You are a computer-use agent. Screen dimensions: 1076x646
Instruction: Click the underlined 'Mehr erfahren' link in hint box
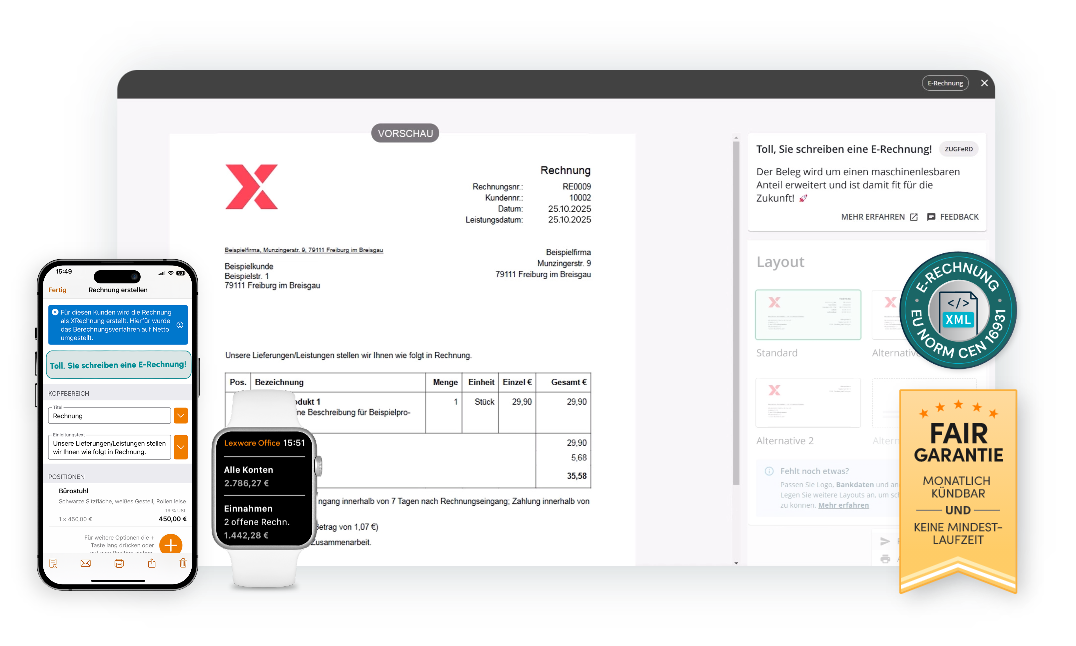pos(843,506)
